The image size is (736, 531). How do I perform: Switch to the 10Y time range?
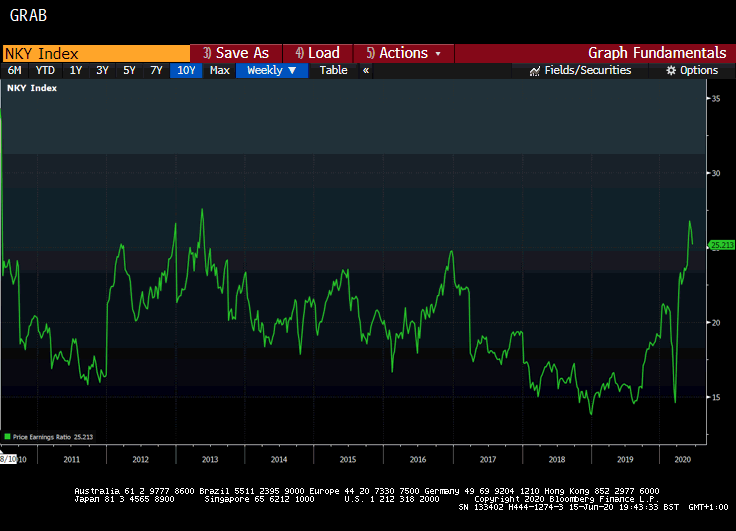[185, 70]
